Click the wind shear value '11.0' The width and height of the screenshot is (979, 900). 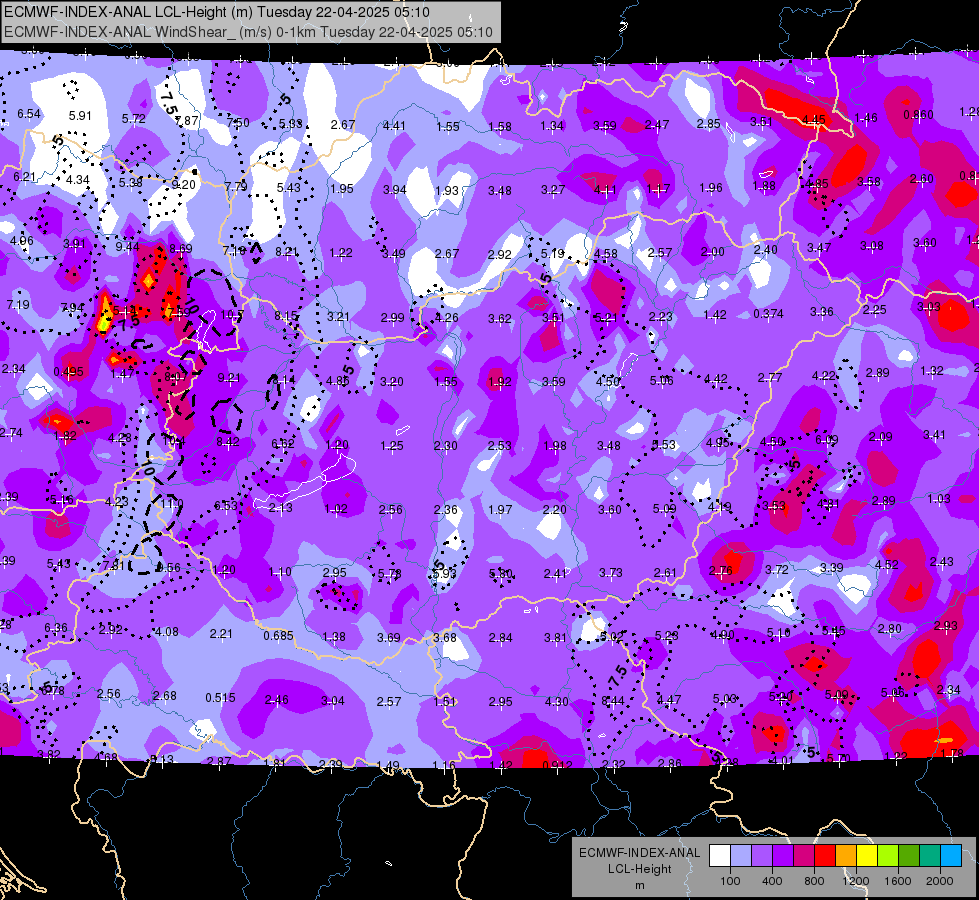pos(172,503)
